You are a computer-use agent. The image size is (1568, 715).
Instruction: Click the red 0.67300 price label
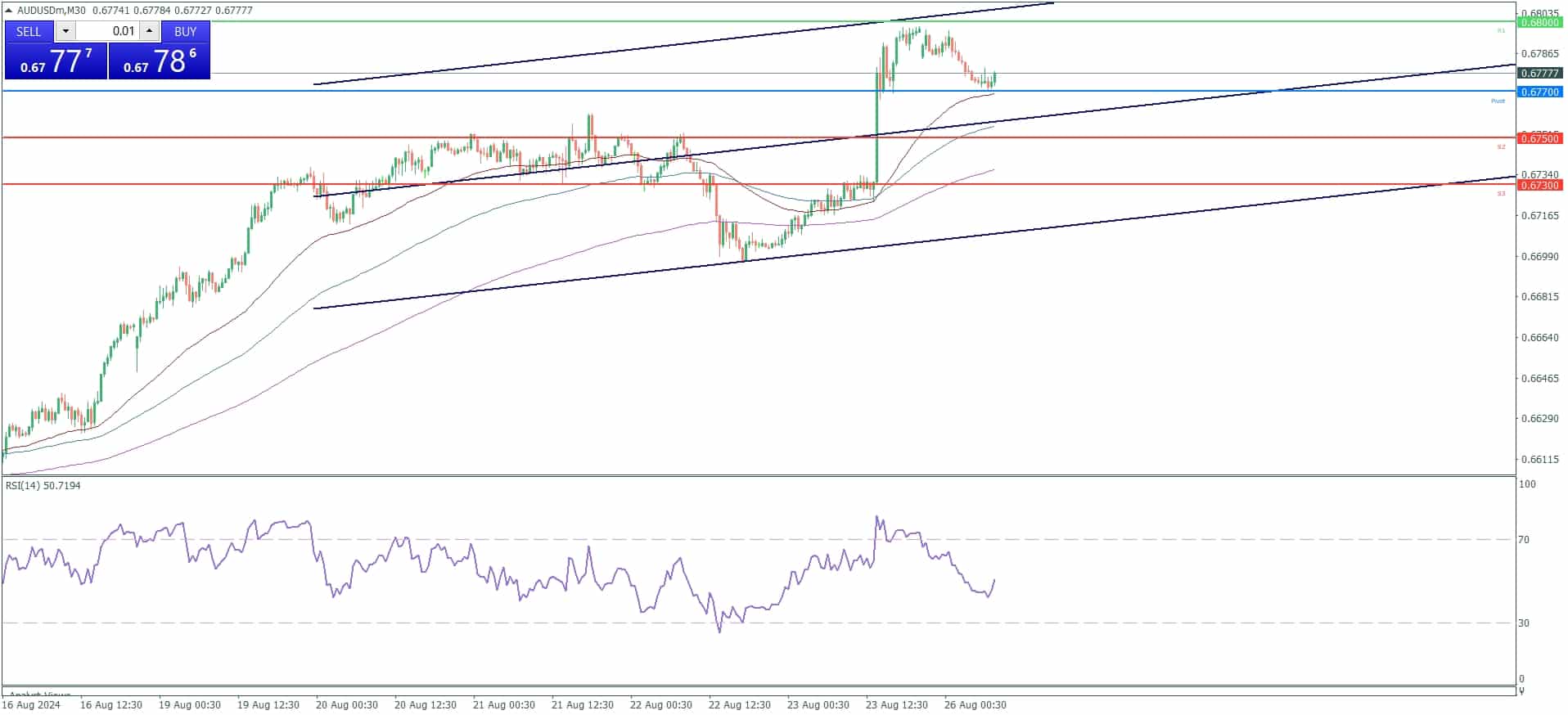click(1539, 185)
